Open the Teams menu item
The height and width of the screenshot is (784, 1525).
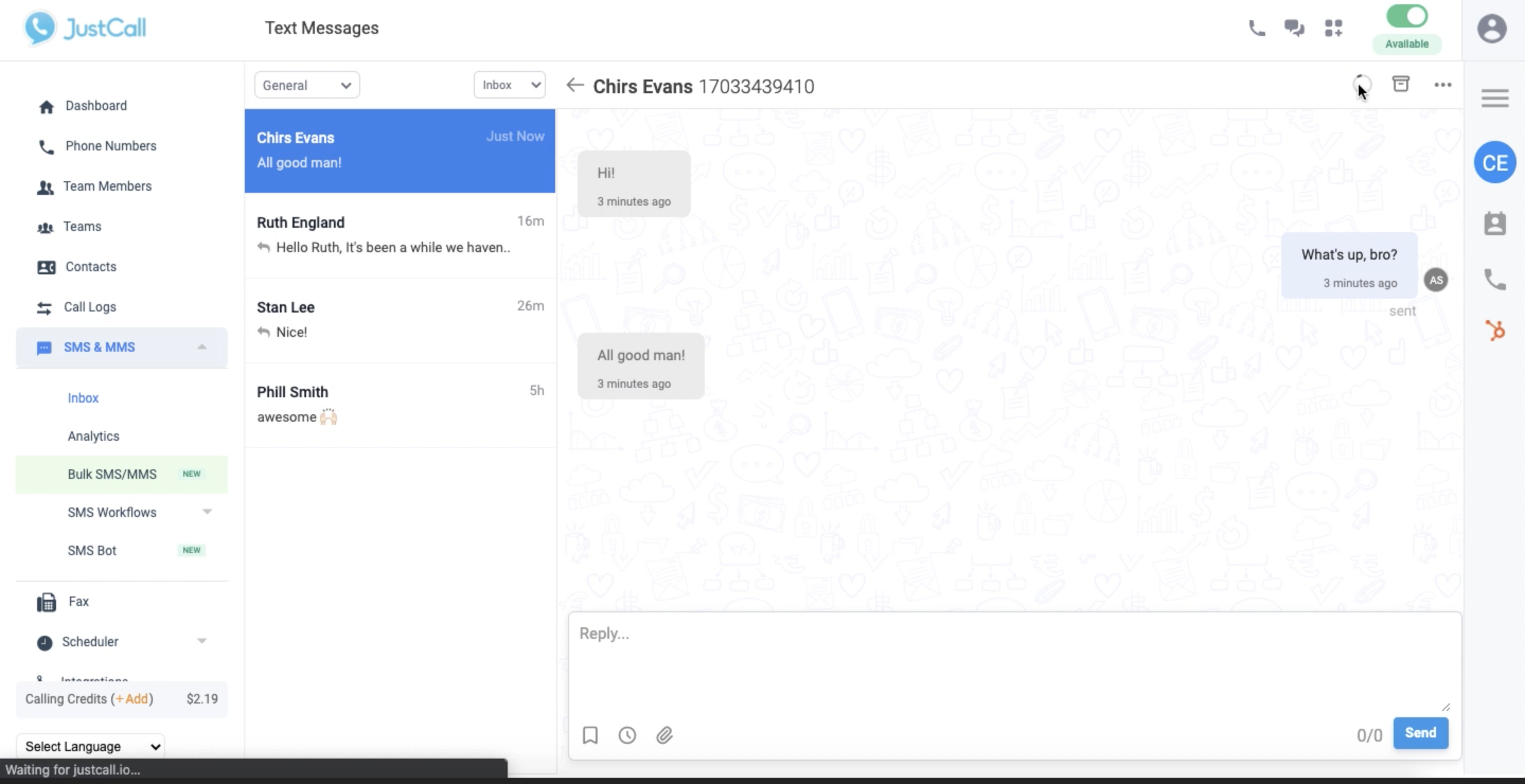tap(82, 226)
